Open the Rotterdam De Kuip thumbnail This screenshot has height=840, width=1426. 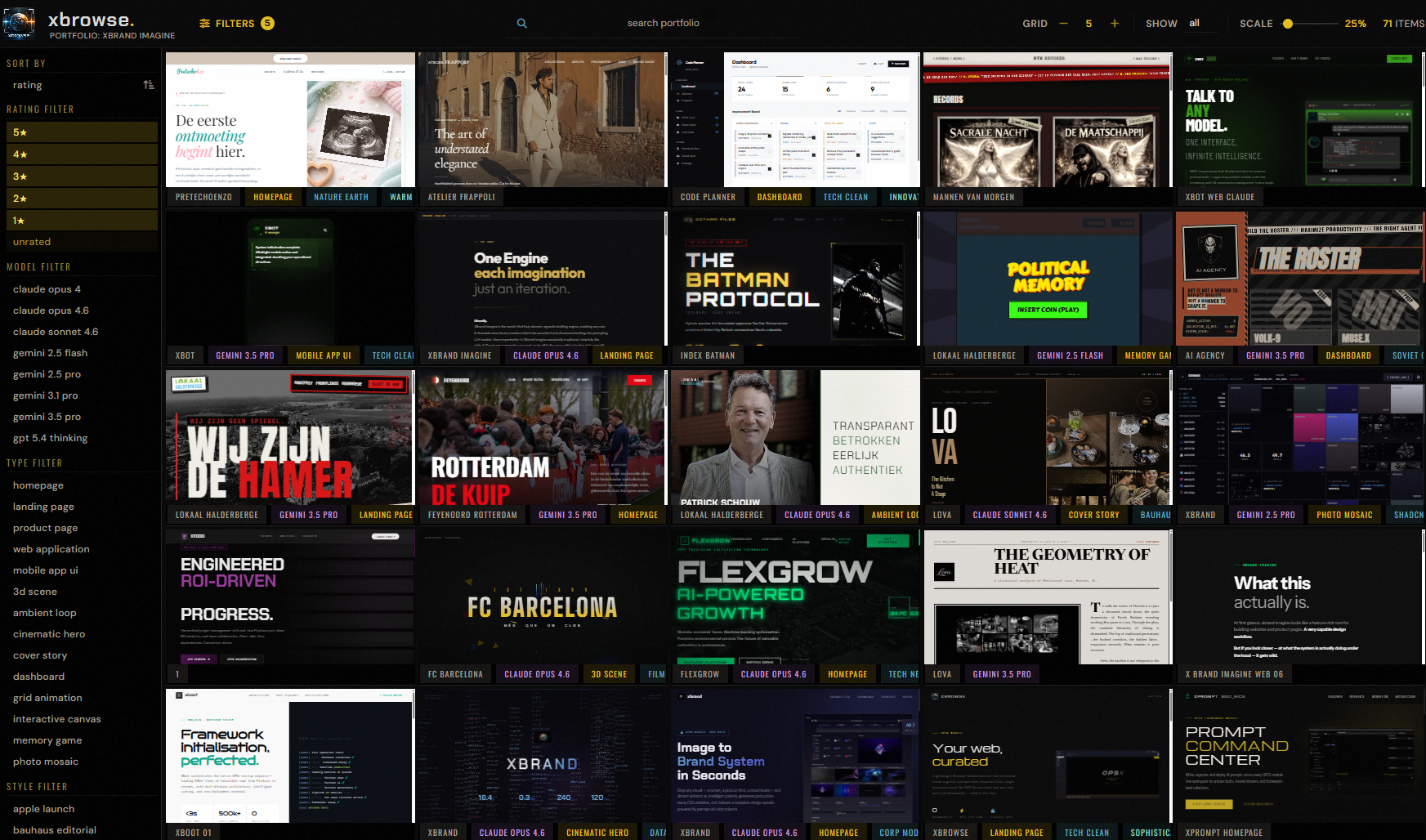pos(543,437)
